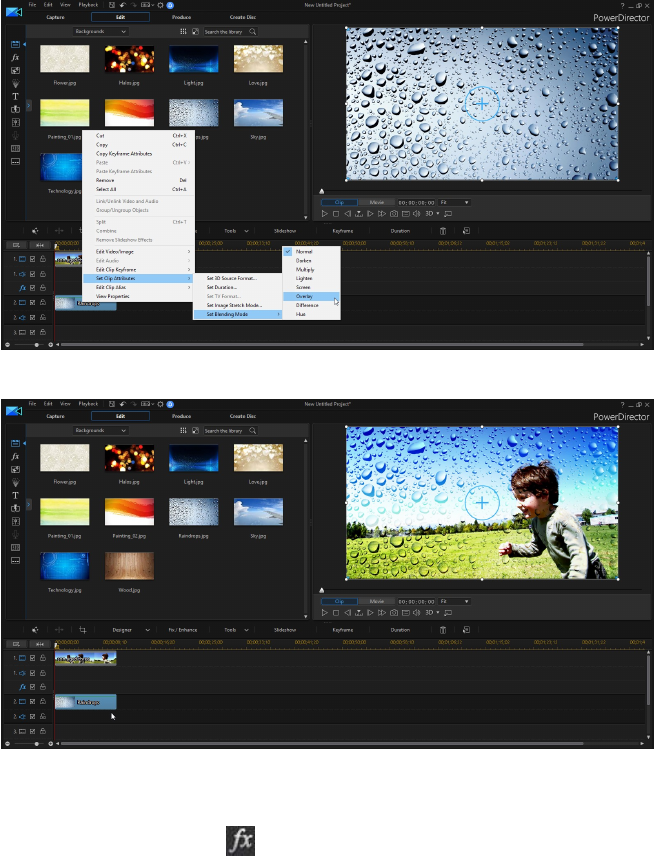Toggle video track 1 enable checkbox, lower screenshot
This screenshot has height=856, width=654.
point(32,658)
